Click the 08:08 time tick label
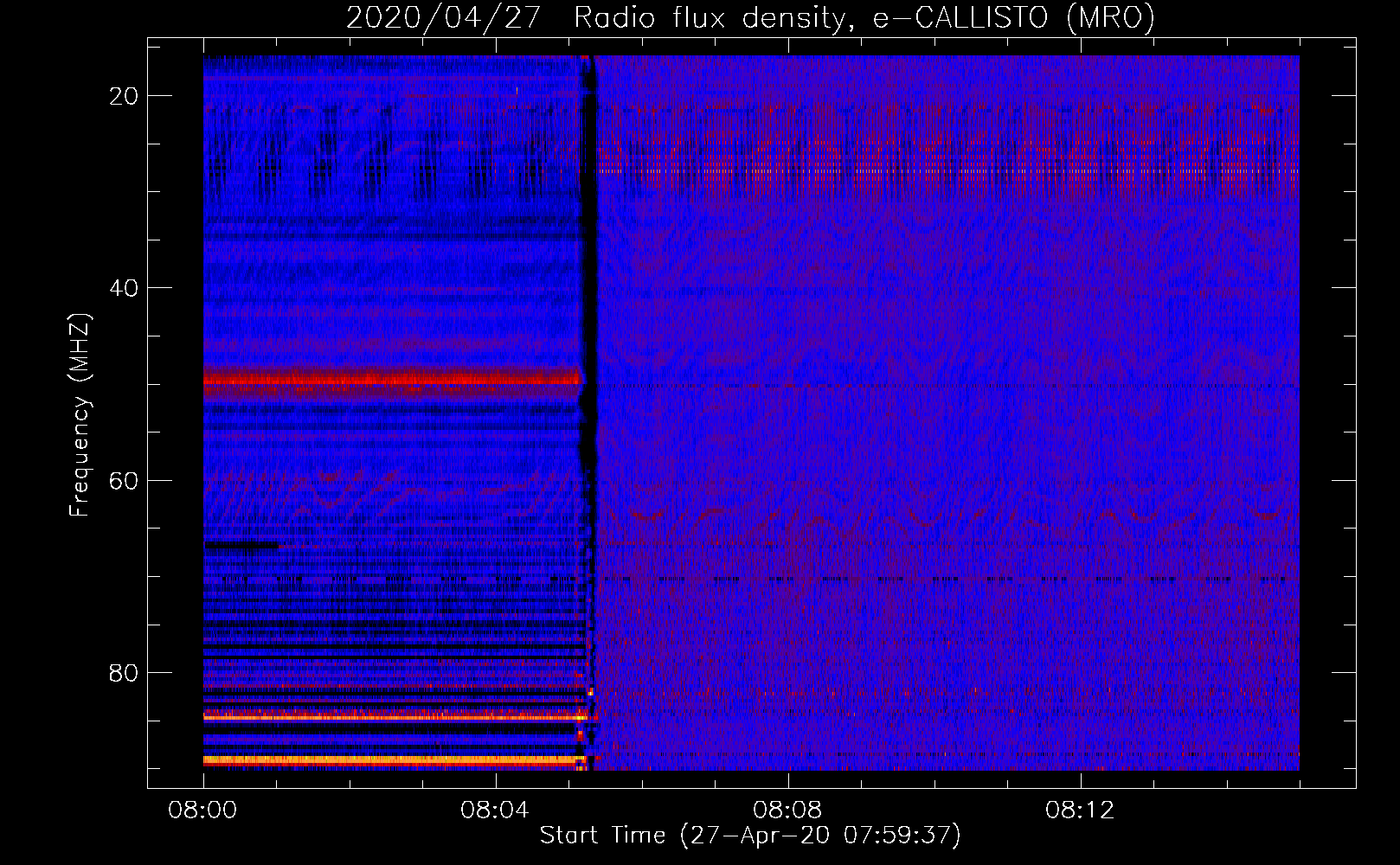Image resolution: width=1400 pixels, height=865 pixels. tap(787, 811)
